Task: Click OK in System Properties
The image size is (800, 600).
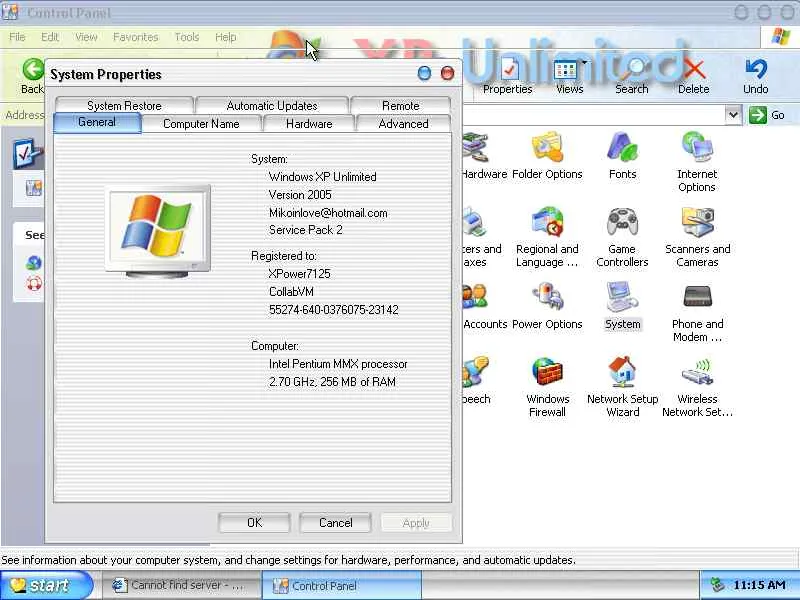Action: tap(254, 522)
